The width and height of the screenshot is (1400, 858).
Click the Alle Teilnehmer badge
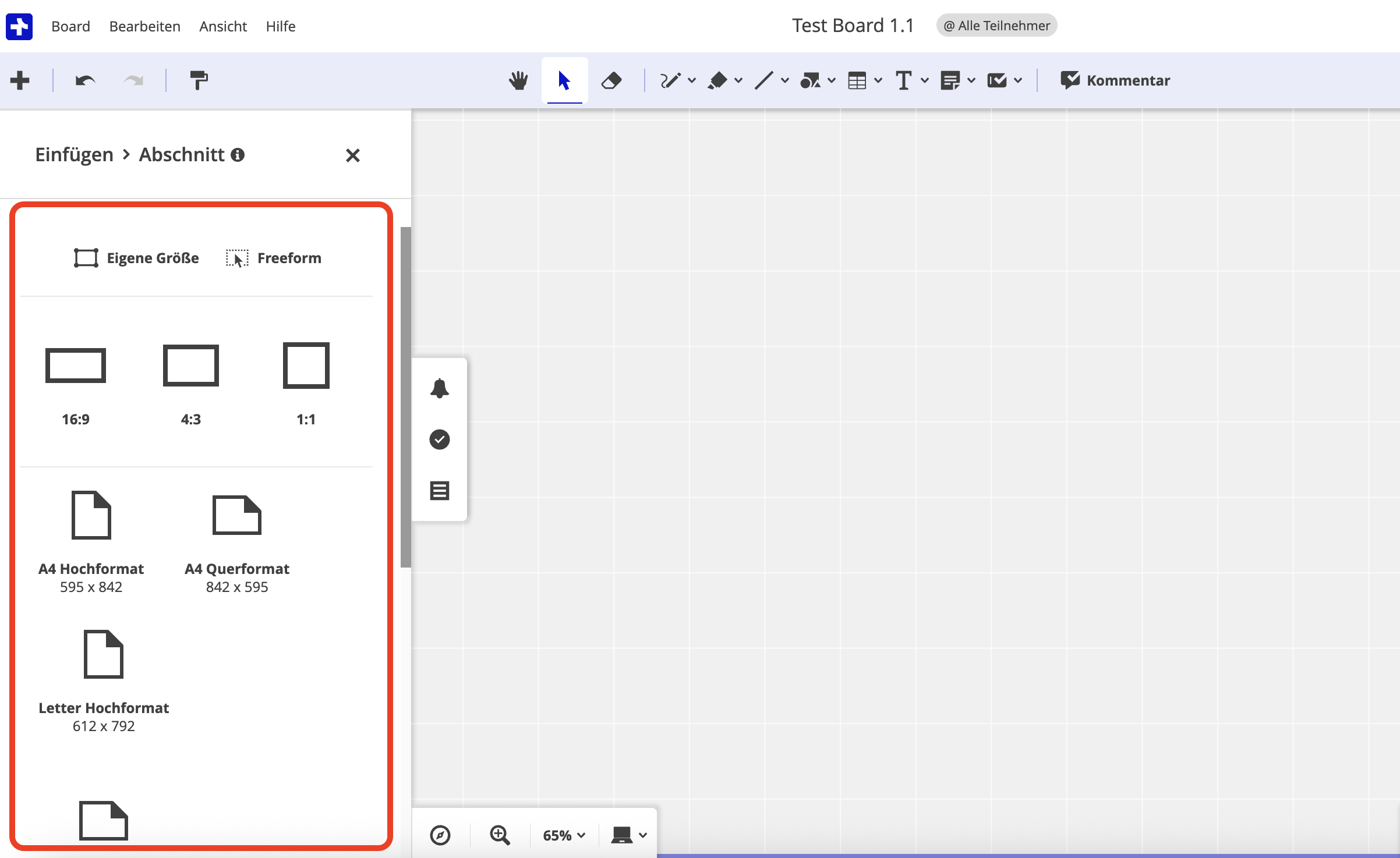(996, 26)
